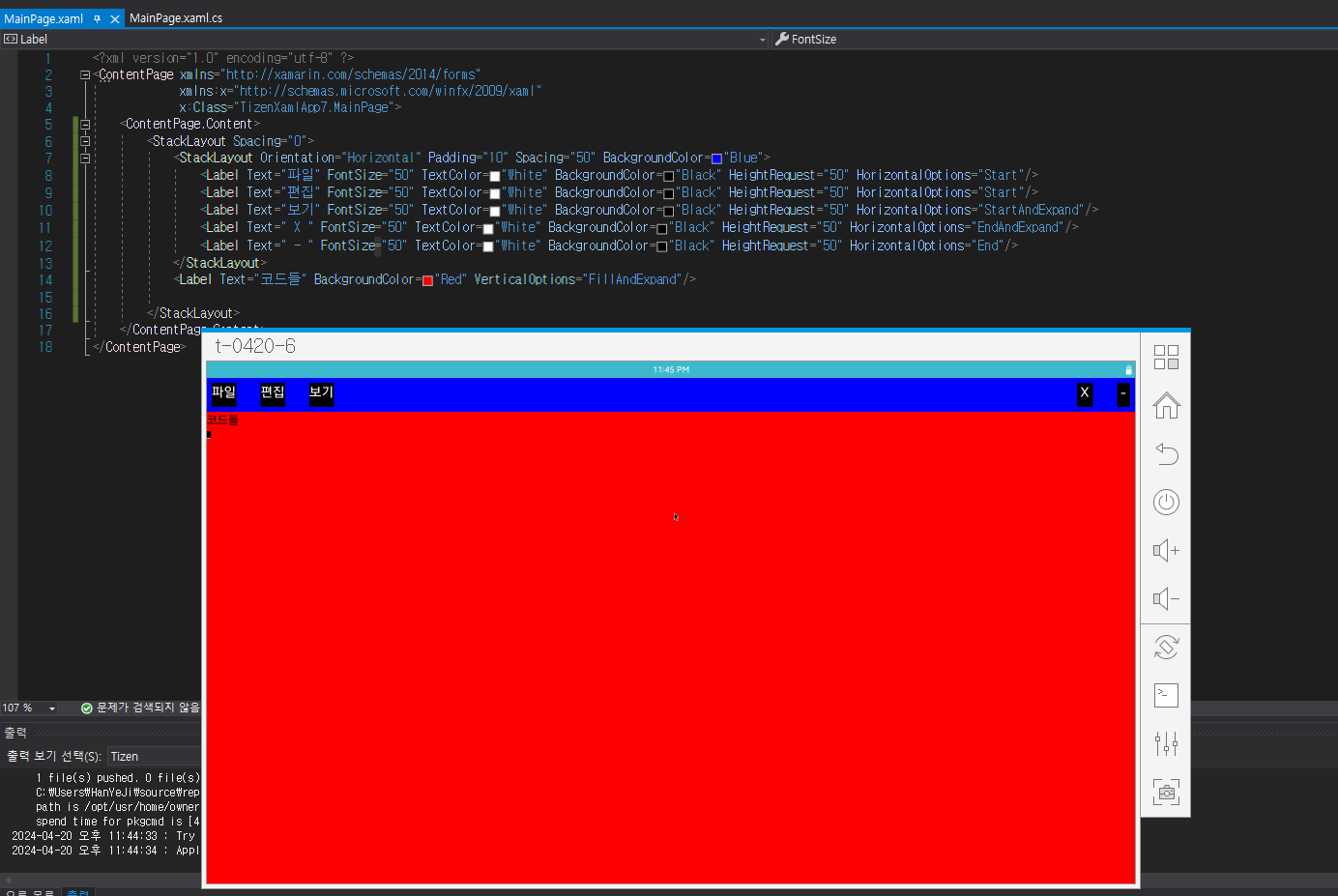The width and height of the screenshot is (1338, 896).
Task: Click Red color swatch on line 14
Action: point(427,280)
